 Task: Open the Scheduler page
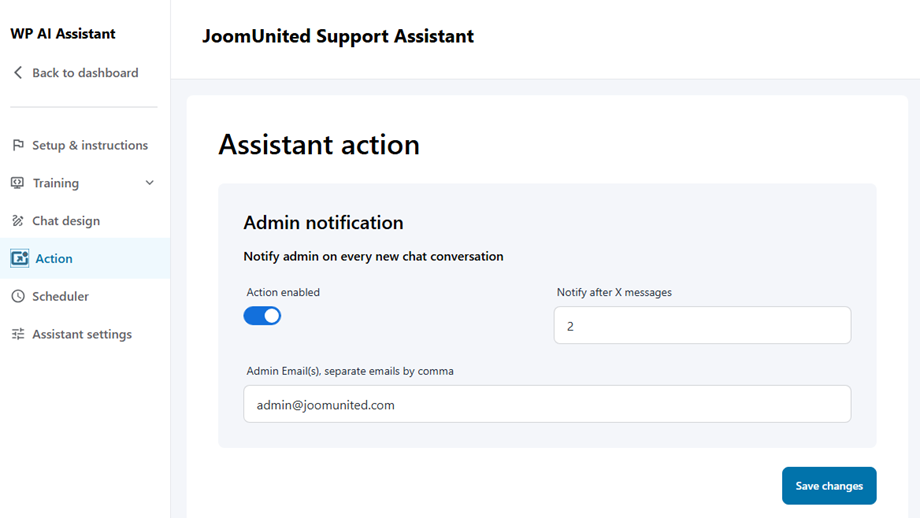point(60,296)
